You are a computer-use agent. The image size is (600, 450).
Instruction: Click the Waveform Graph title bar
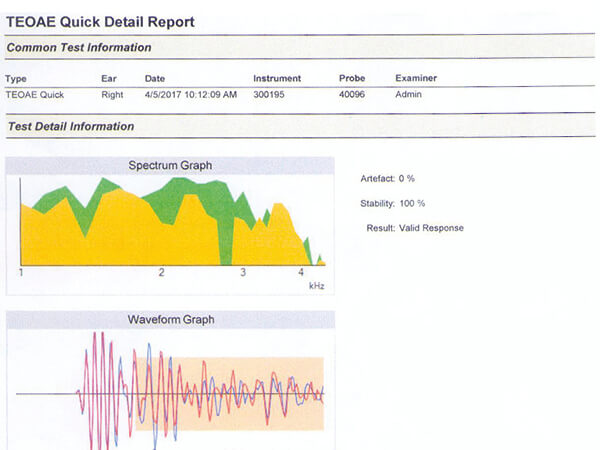coord(170,320)
